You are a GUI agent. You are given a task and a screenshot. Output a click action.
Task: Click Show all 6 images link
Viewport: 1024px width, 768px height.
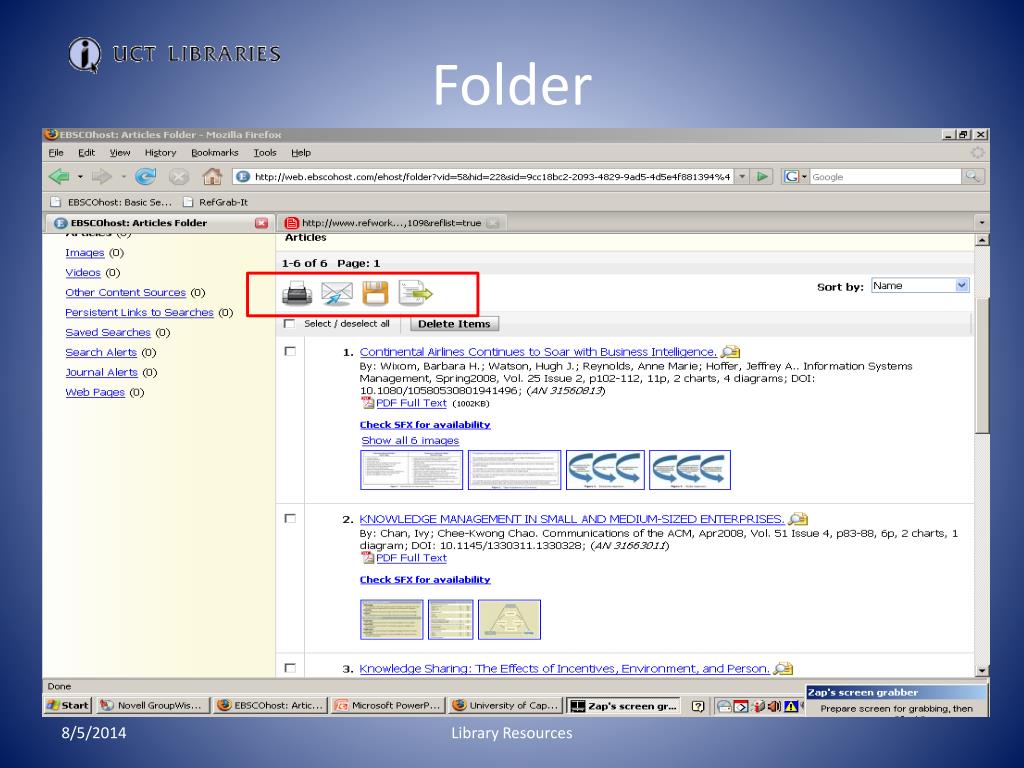pos(410,441)
